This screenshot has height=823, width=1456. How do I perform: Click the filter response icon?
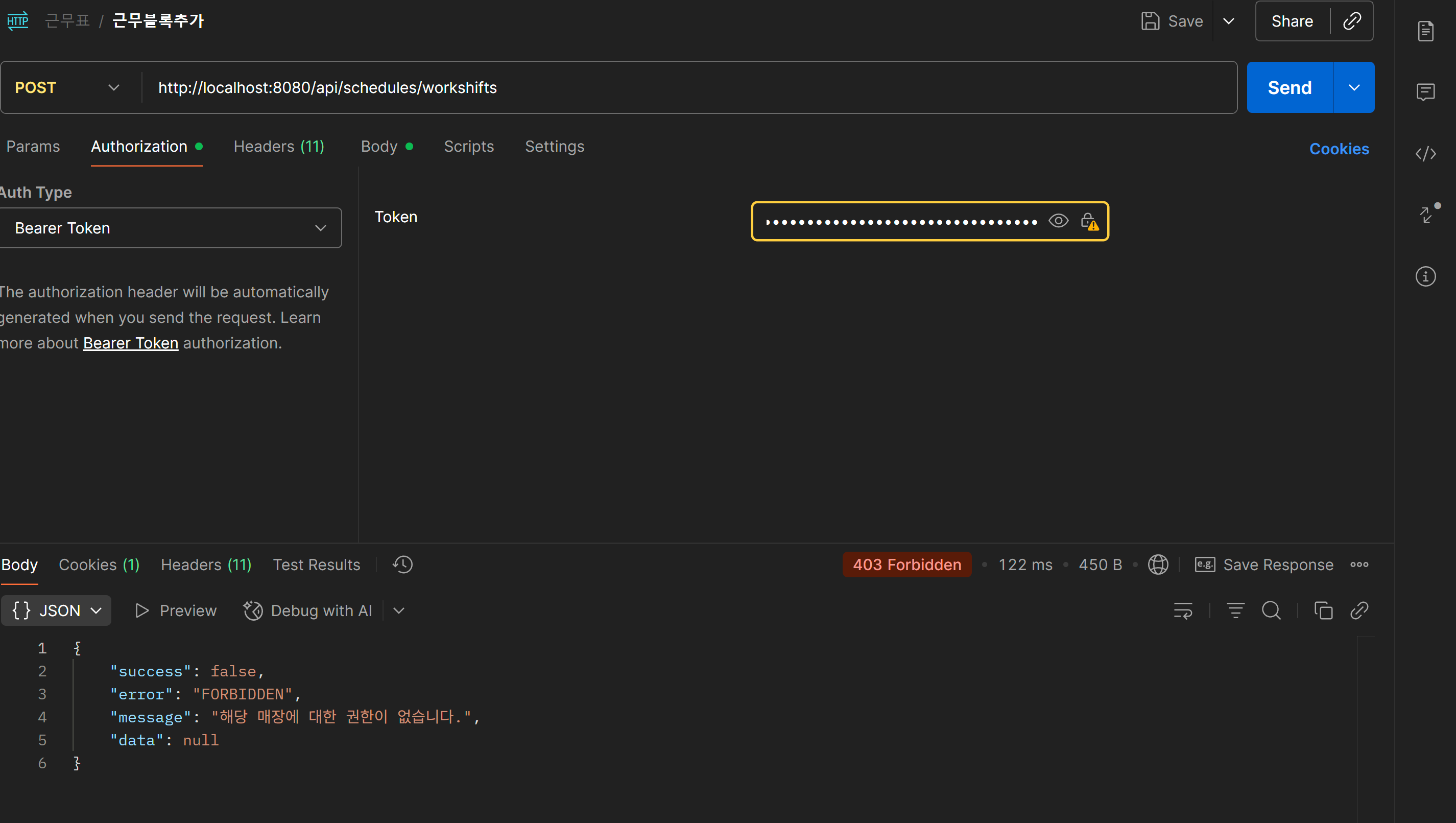(x=1235, y=610)
